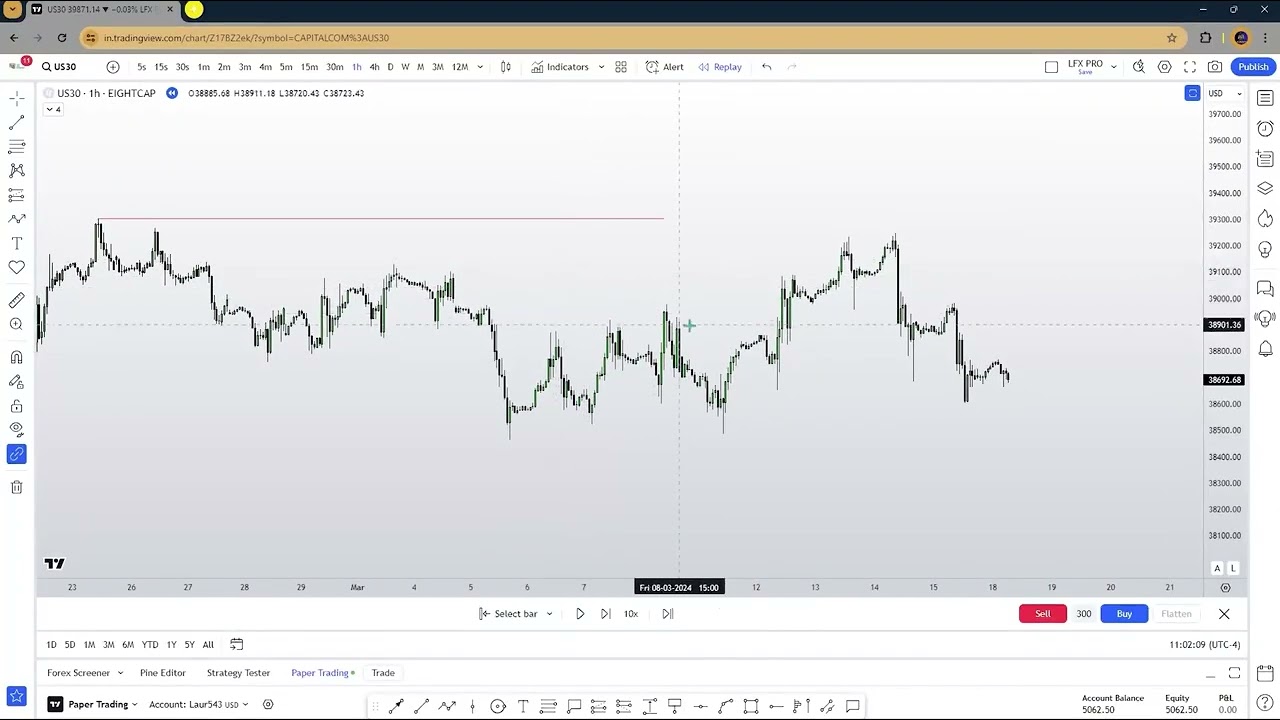Create an Alert

665,67
